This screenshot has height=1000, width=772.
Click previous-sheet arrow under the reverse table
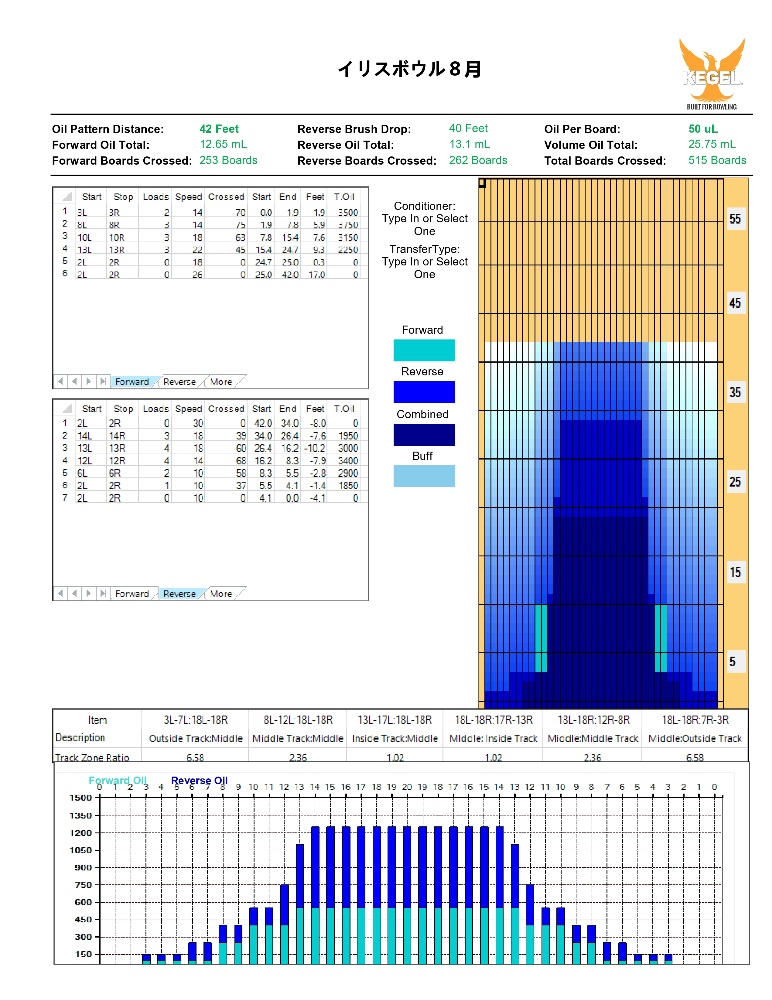pos(75,593)
